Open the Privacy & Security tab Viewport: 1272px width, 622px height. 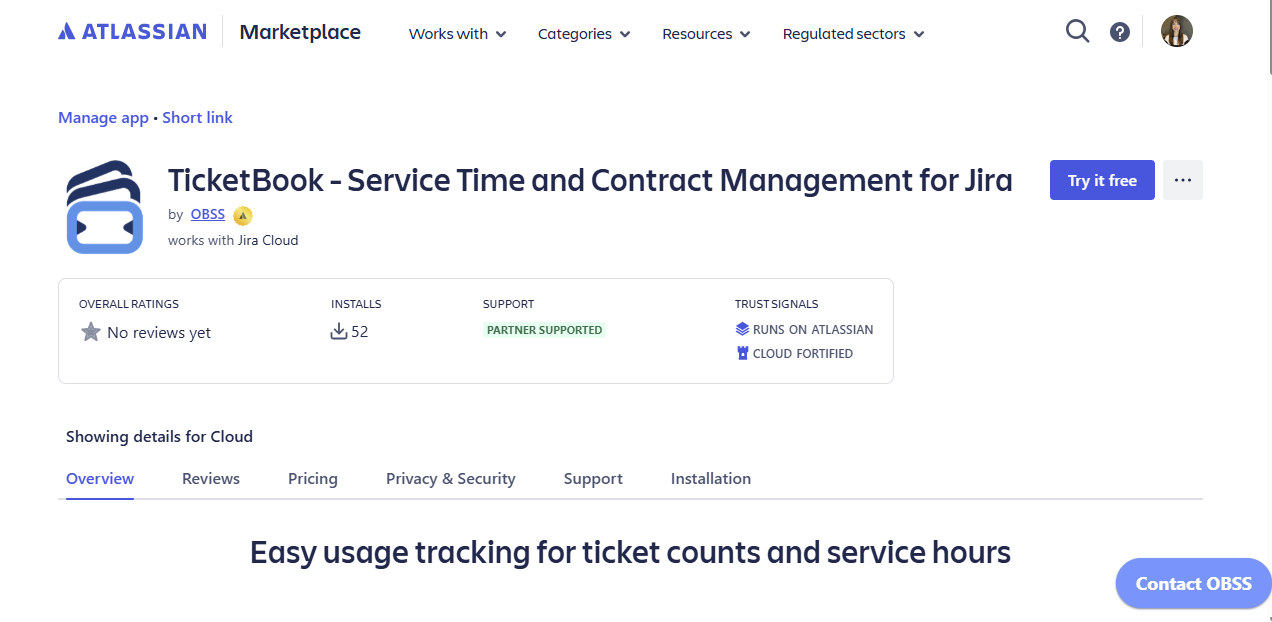[x=450, y=479]
